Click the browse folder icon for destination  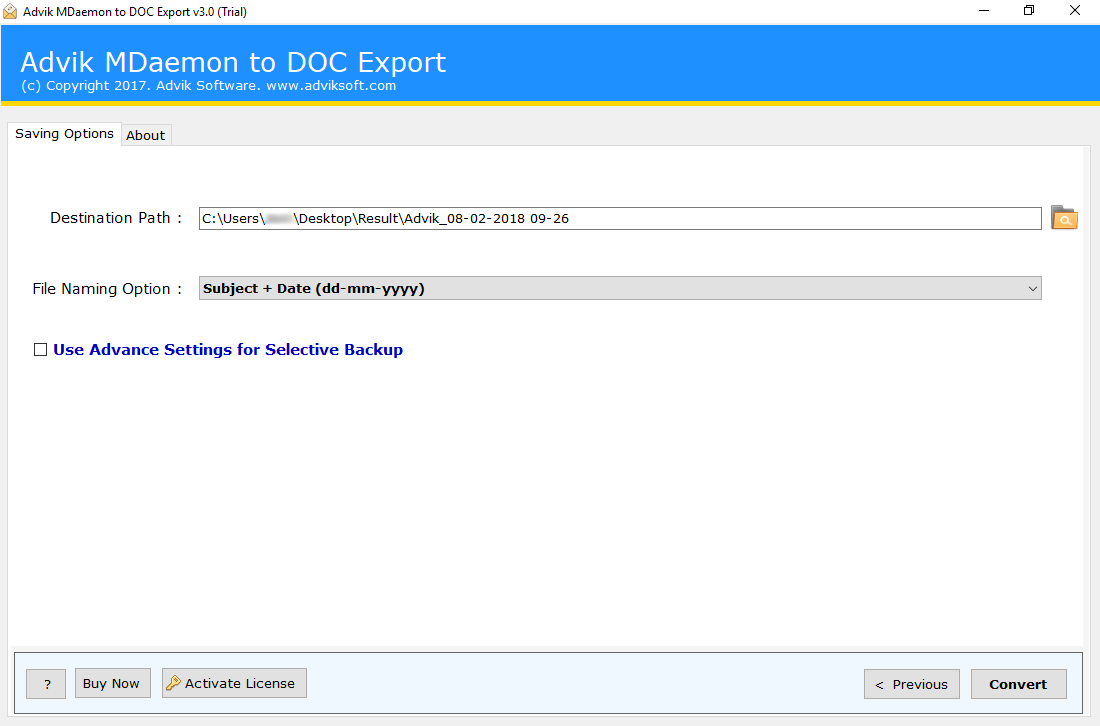1064,218
